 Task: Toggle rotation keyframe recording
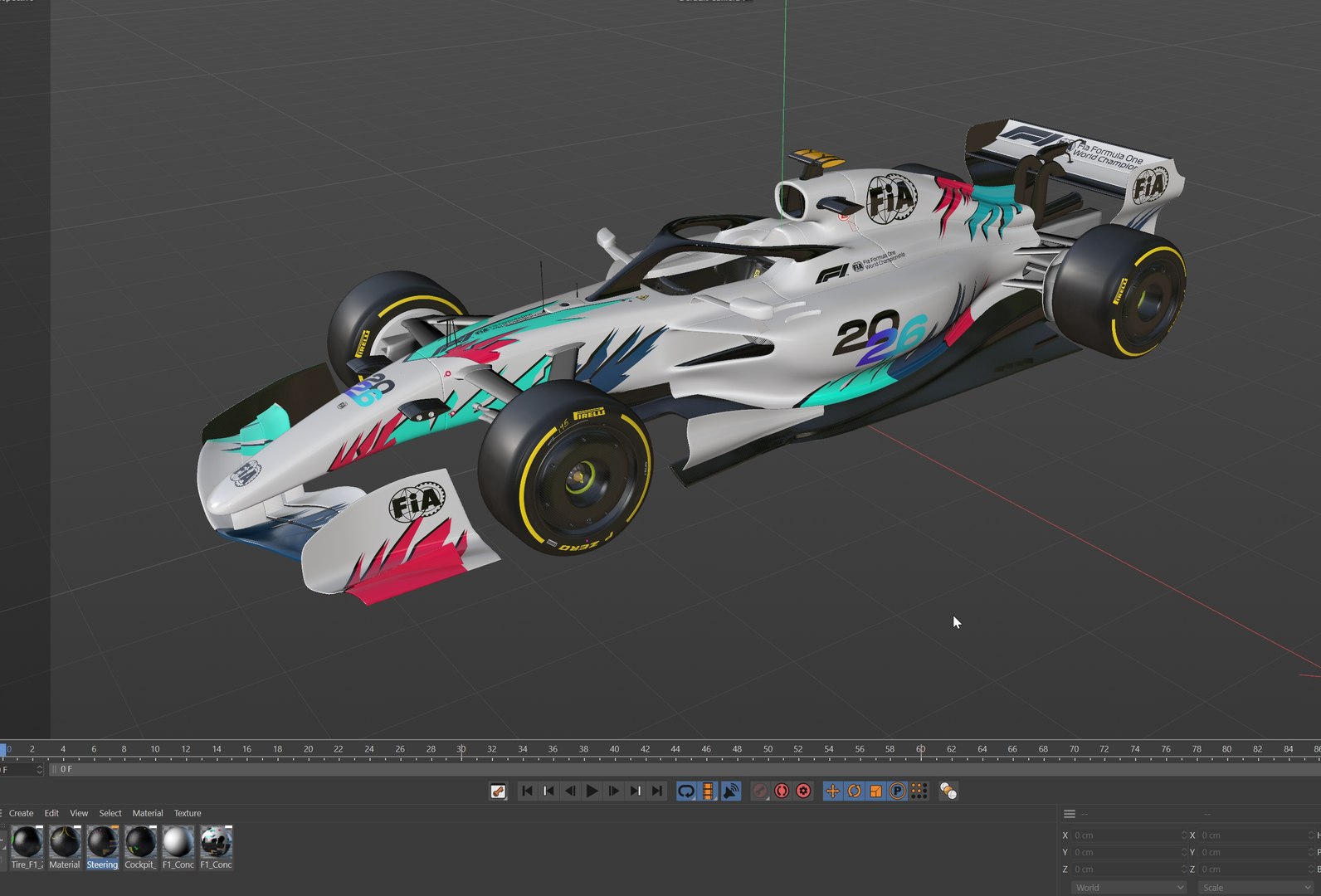pos(854,791)
